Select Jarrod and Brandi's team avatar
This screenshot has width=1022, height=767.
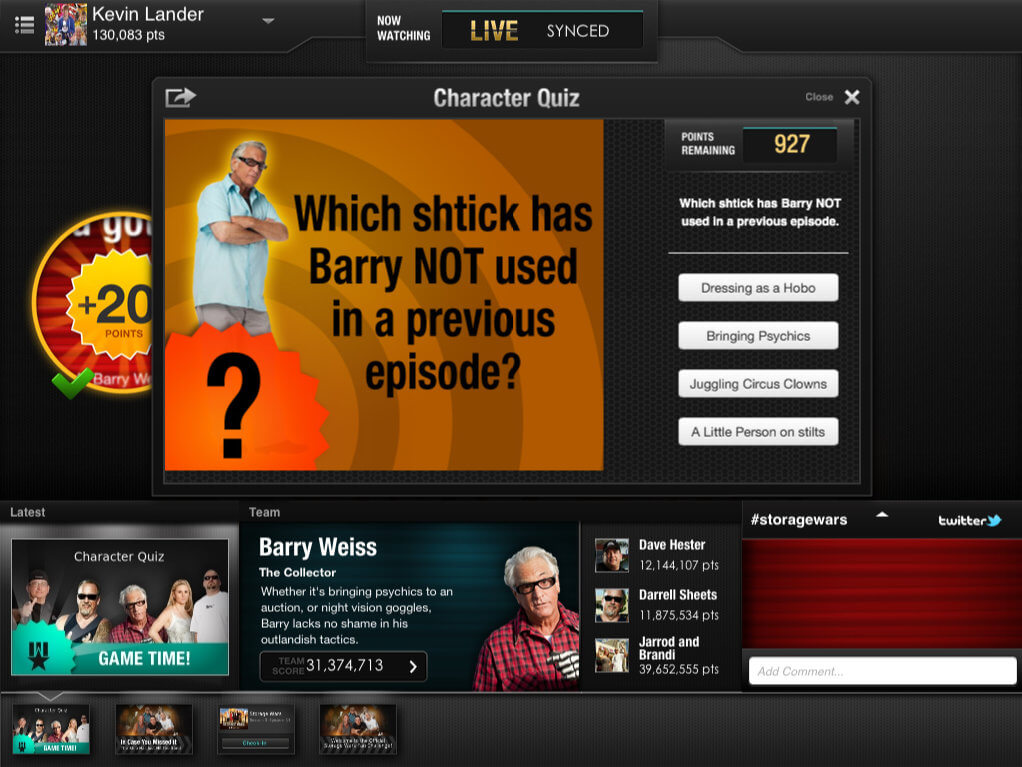pyautogui.click(x=612, y=655)
